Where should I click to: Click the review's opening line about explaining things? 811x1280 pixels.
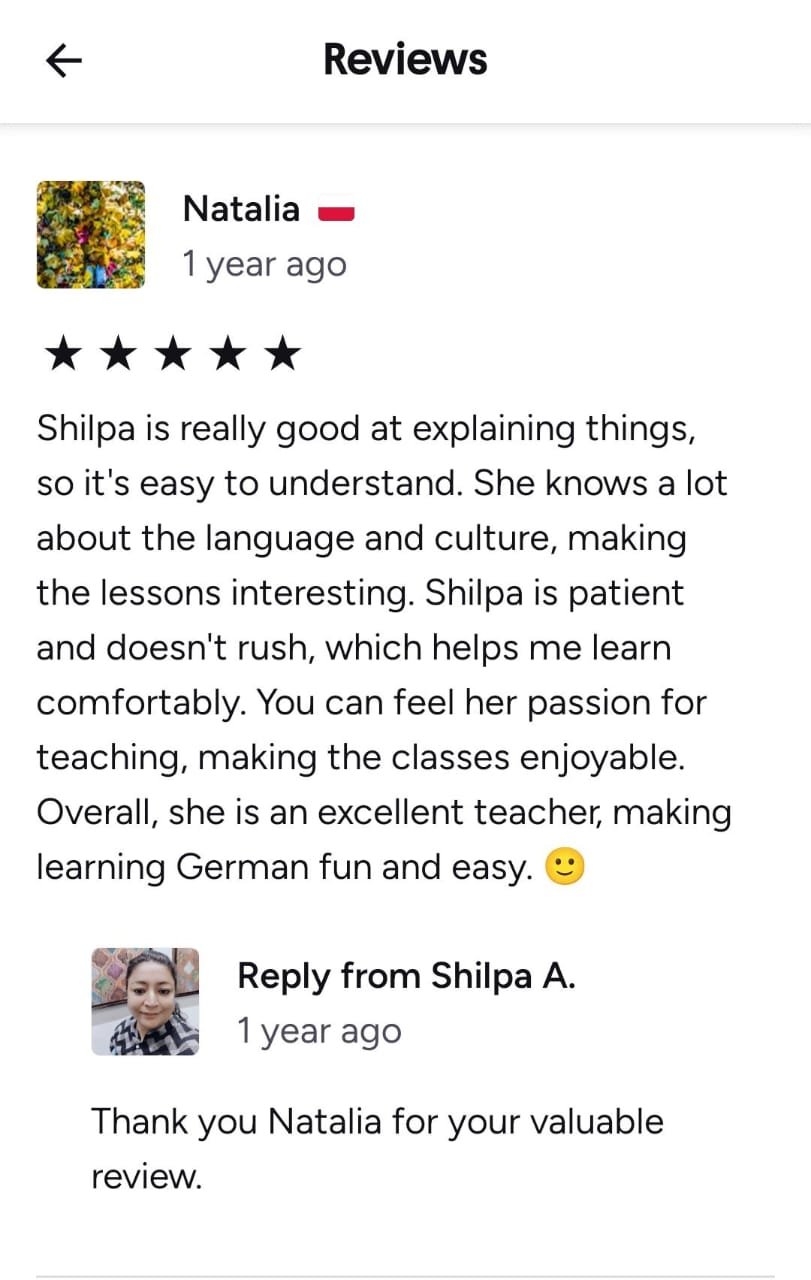pos(366,430)
